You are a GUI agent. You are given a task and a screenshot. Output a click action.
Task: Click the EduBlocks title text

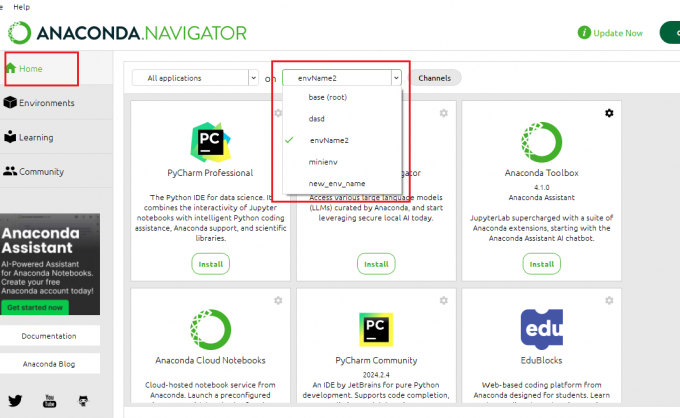pos(541,360)
